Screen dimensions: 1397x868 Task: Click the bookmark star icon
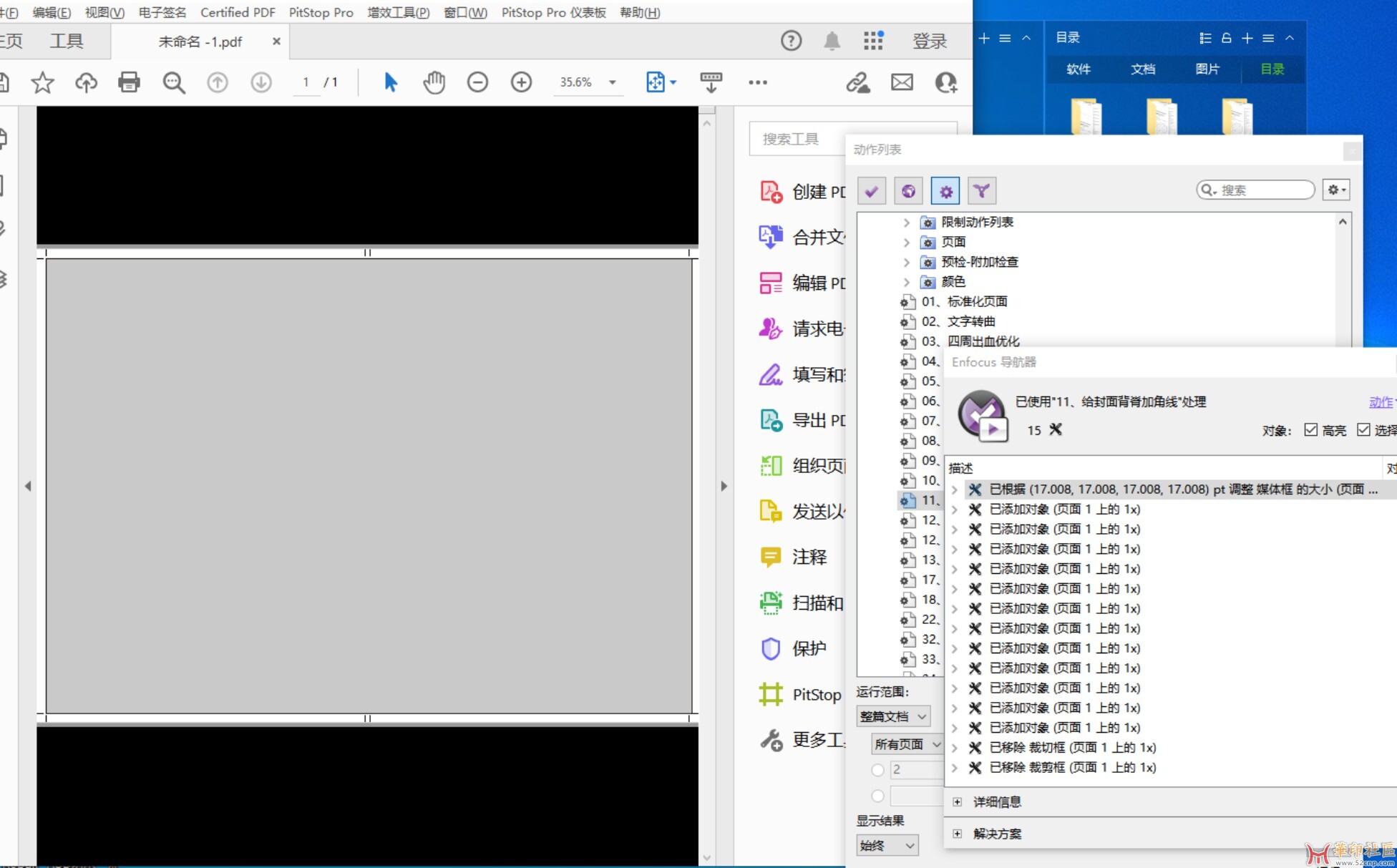point(42,82)
